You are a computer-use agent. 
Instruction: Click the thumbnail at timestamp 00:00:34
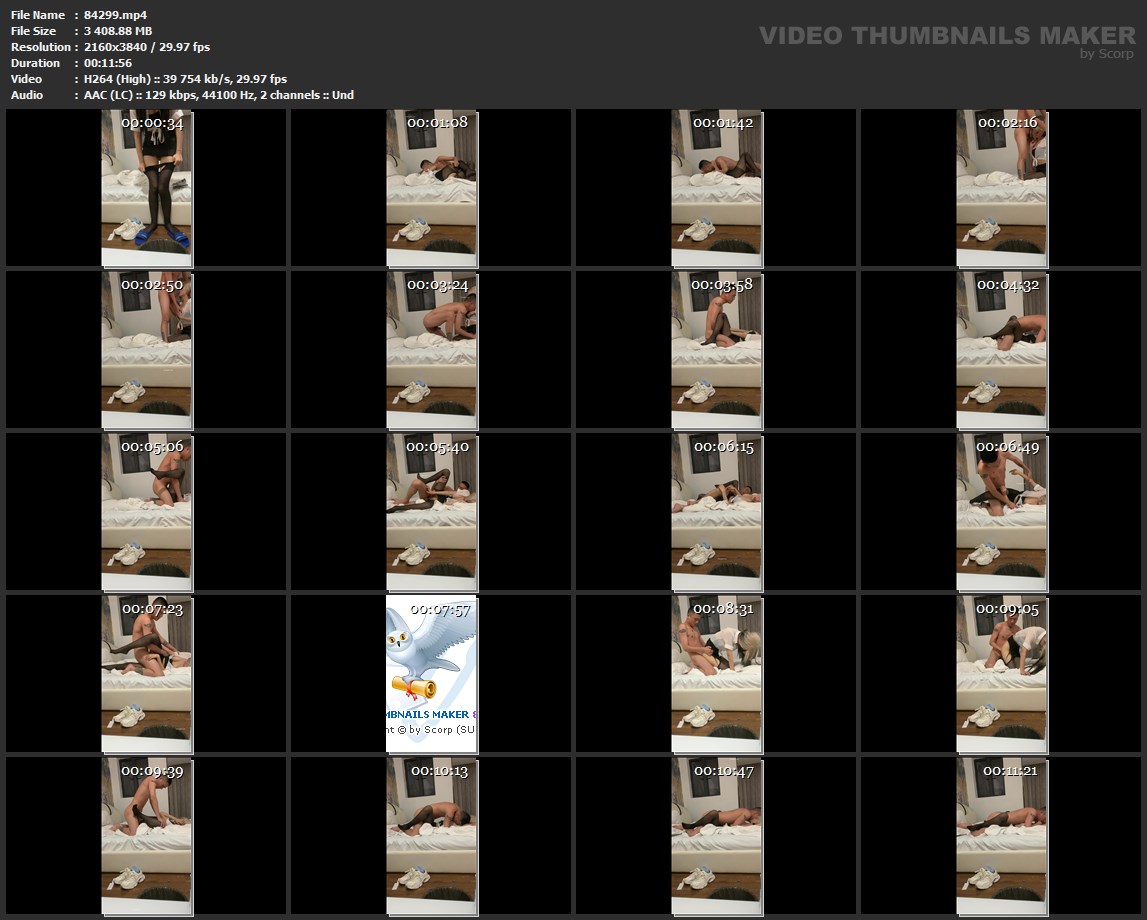pyautogui.click(x=146, y=188)
